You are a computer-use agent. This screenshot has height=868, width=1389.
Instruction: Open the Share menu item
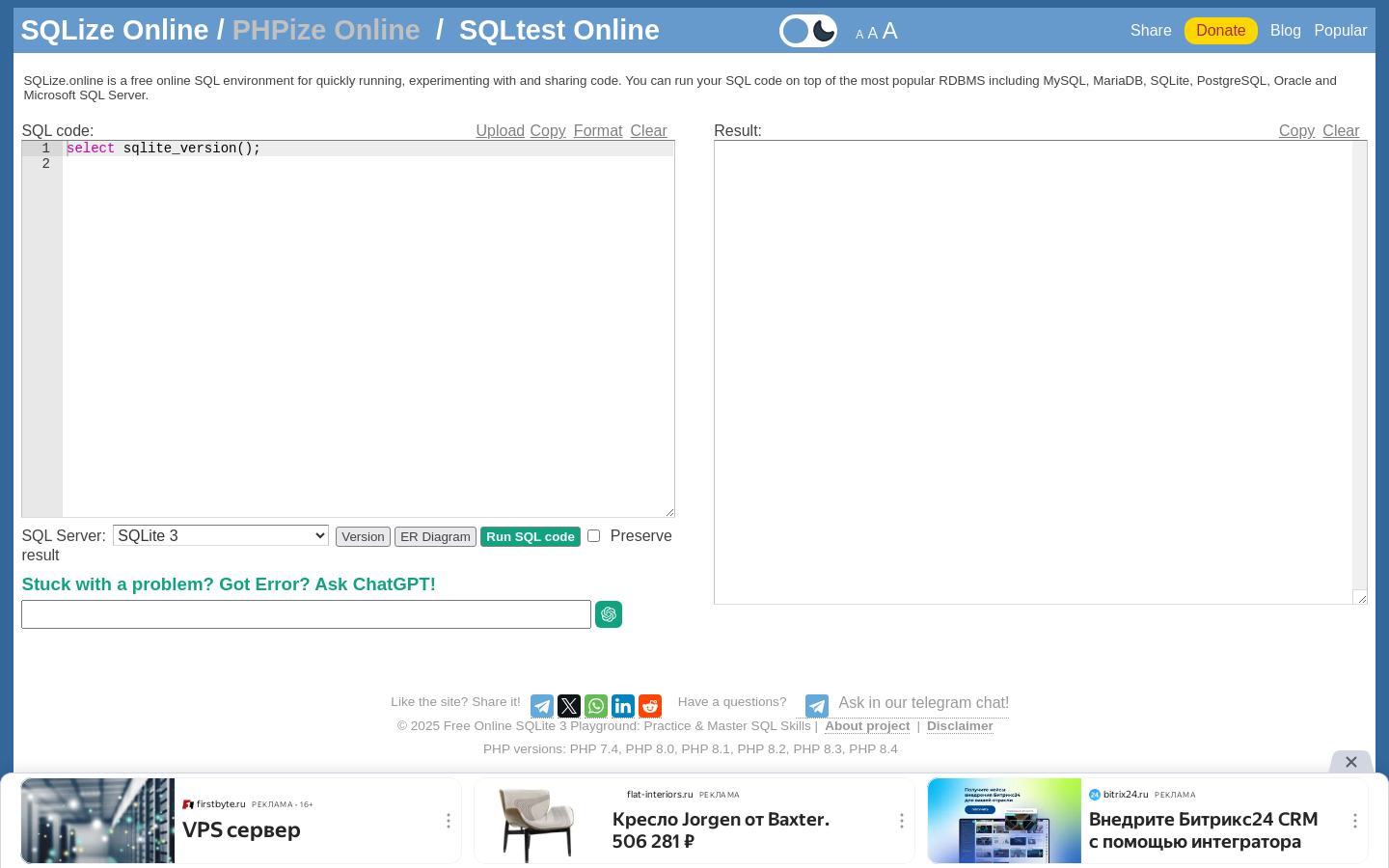click(1151, 31)
